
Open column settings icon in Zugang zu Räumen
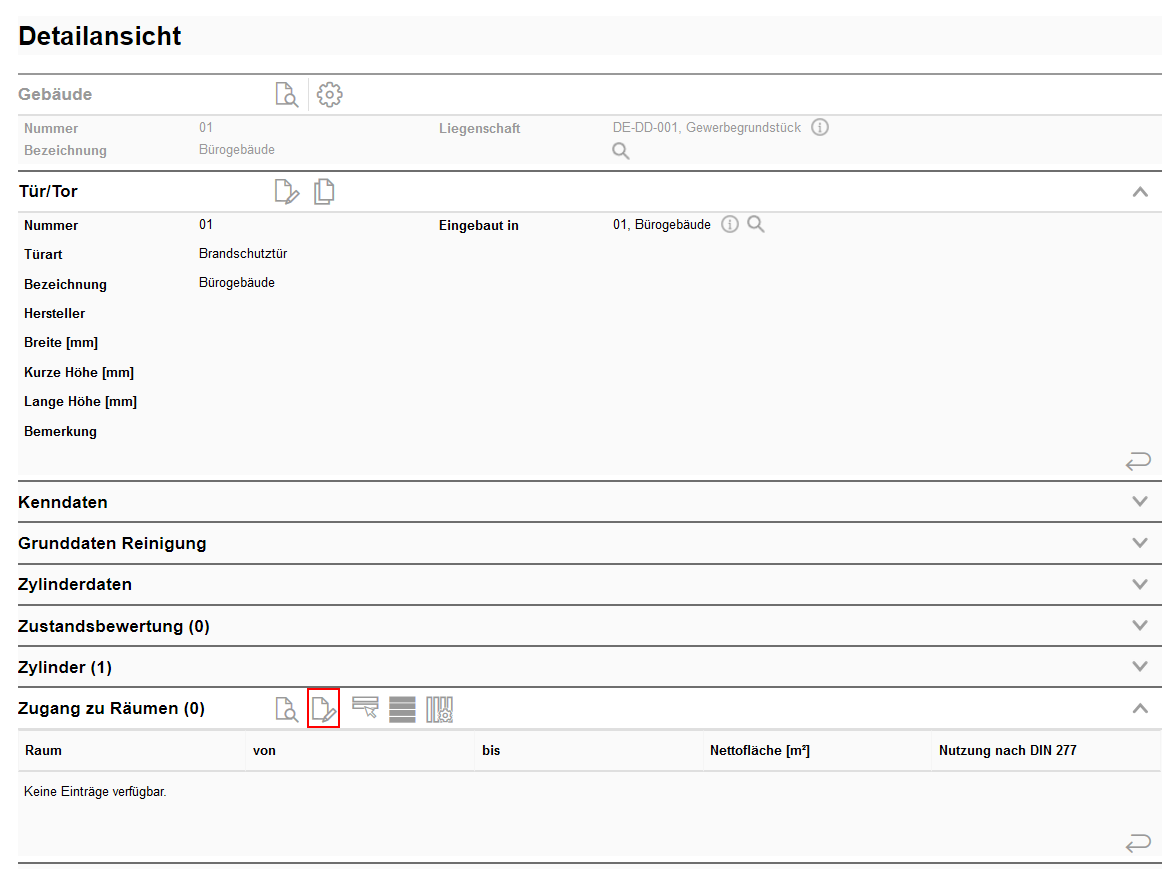pos(440,709)
